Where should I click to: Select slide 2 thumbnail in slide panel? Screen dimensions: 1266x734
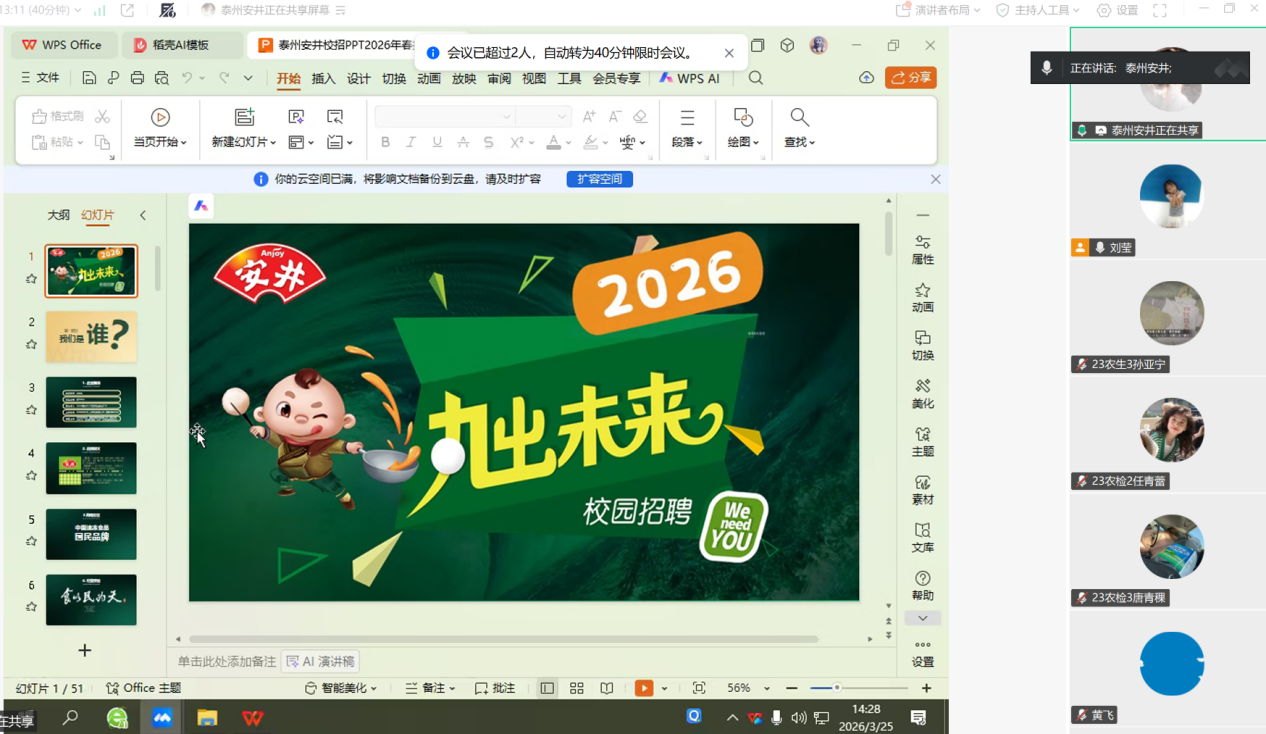coord(91,336)
